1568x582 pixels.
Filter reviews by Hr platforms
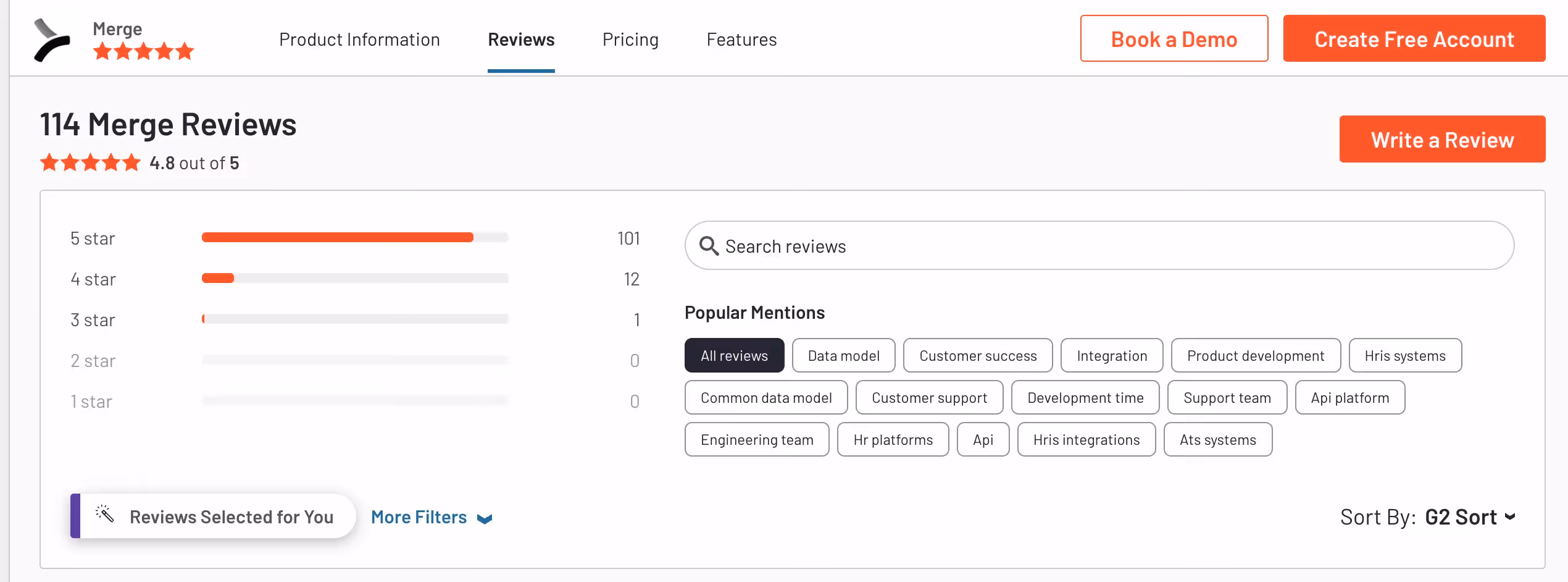[893, 439]
